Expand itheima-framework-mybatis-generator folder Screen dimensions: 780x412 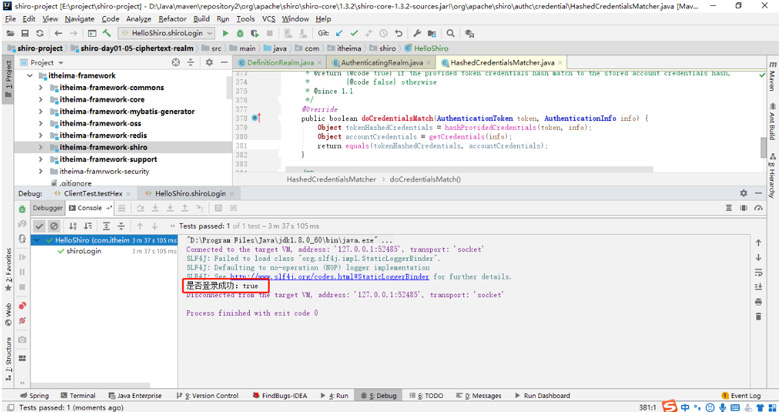pyautogui.click(x=41, y=111)
